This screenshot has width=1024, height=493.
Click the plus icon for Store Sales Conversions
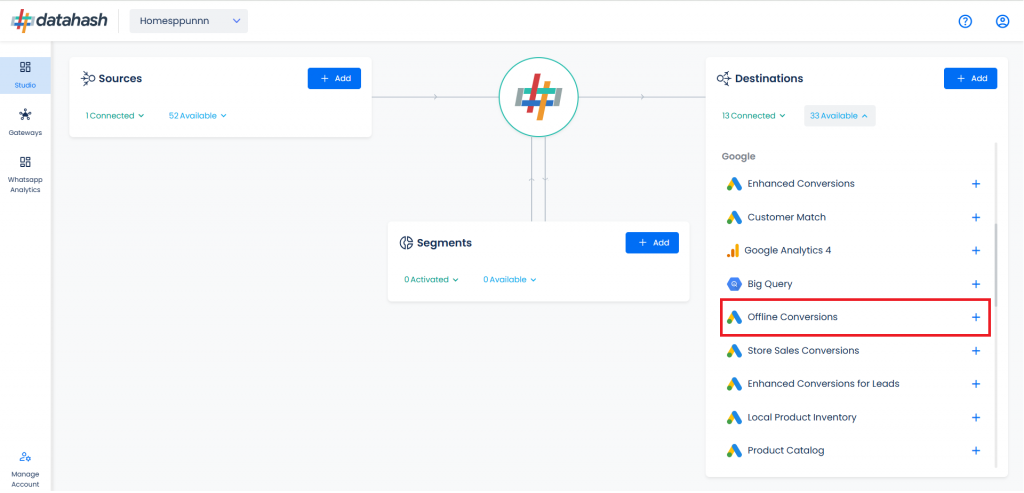tap(976, 351)
